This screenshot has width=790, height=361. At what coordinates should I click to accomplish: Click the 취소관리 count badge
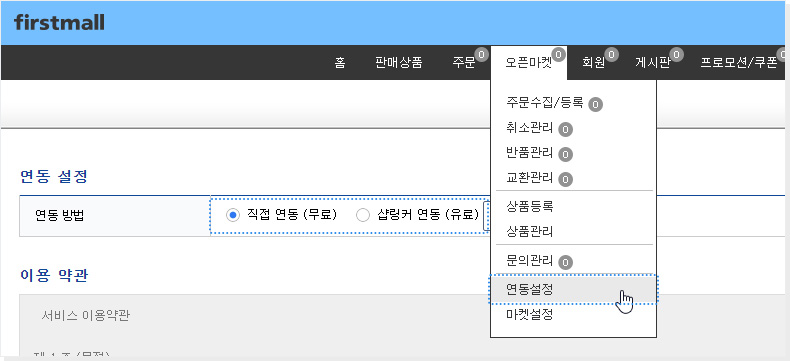point(565,129)
